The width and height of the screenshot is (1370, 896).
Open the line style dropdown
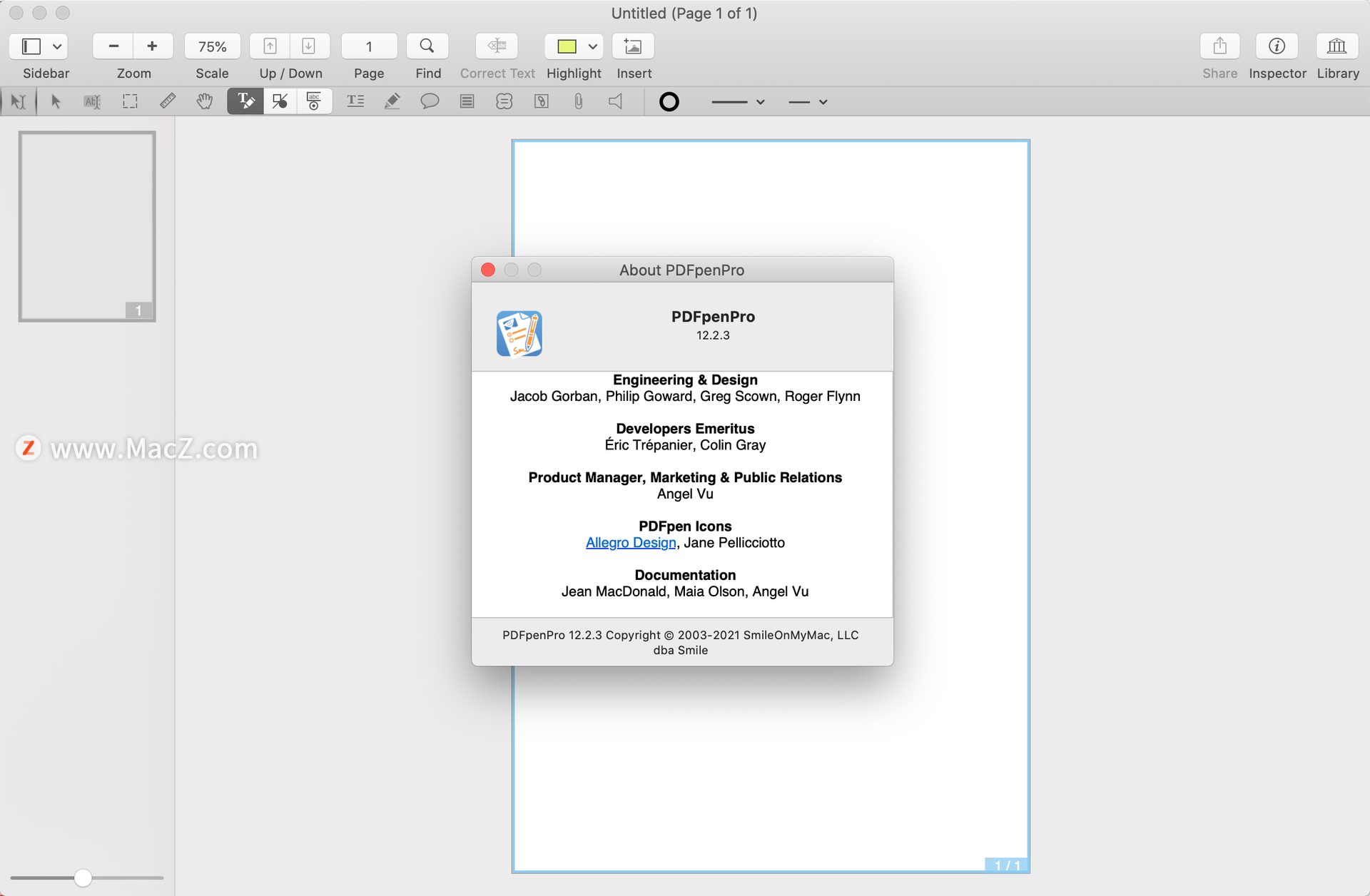coord(808,102)
